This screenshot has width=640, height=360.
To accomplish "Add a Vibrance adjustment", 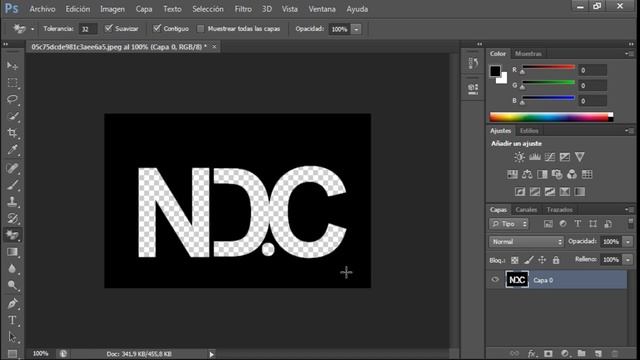I will tap(580, 157).
